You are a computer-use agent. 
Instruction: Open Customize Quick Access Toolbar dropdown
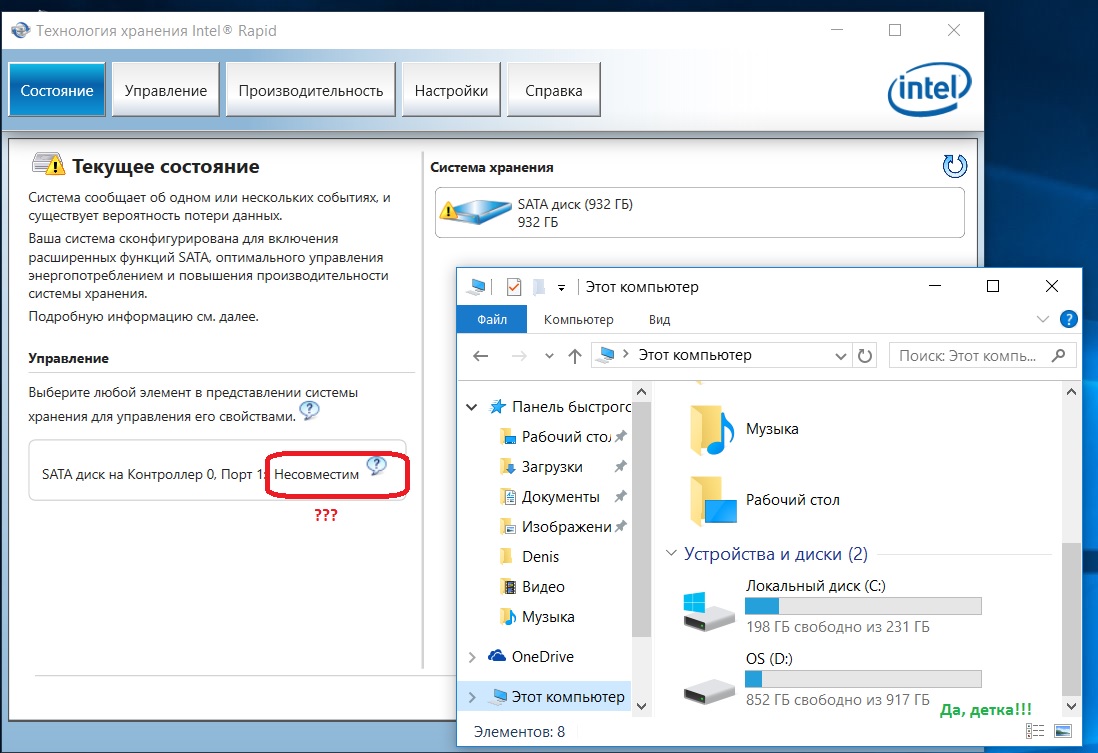tap(561, 287)
